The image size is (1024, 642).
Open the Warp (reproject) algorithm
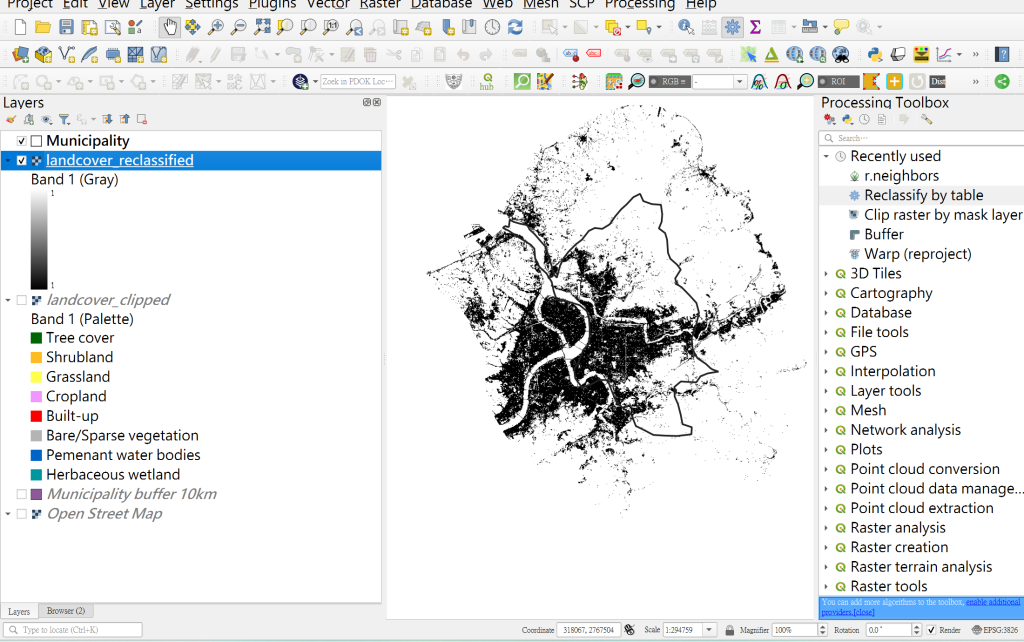tap(918, 255)
